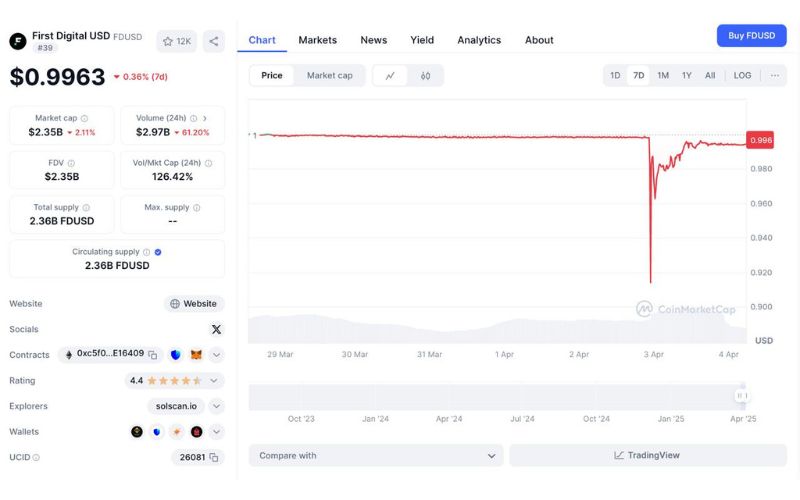Image resolution: width=800 pixels, height=500 pixels.
Task: Copy the UCID 26081 value
Action: point(213,457)
